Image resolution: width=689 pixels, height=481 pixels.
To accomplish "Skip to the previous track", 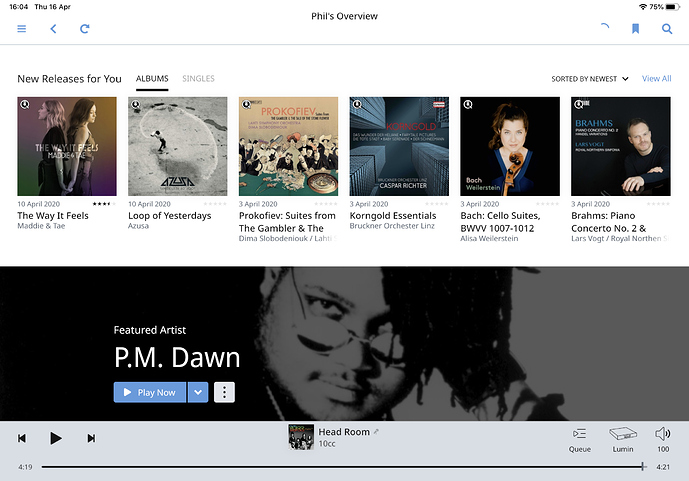I will pyautogui.click(x=22, y=438).
